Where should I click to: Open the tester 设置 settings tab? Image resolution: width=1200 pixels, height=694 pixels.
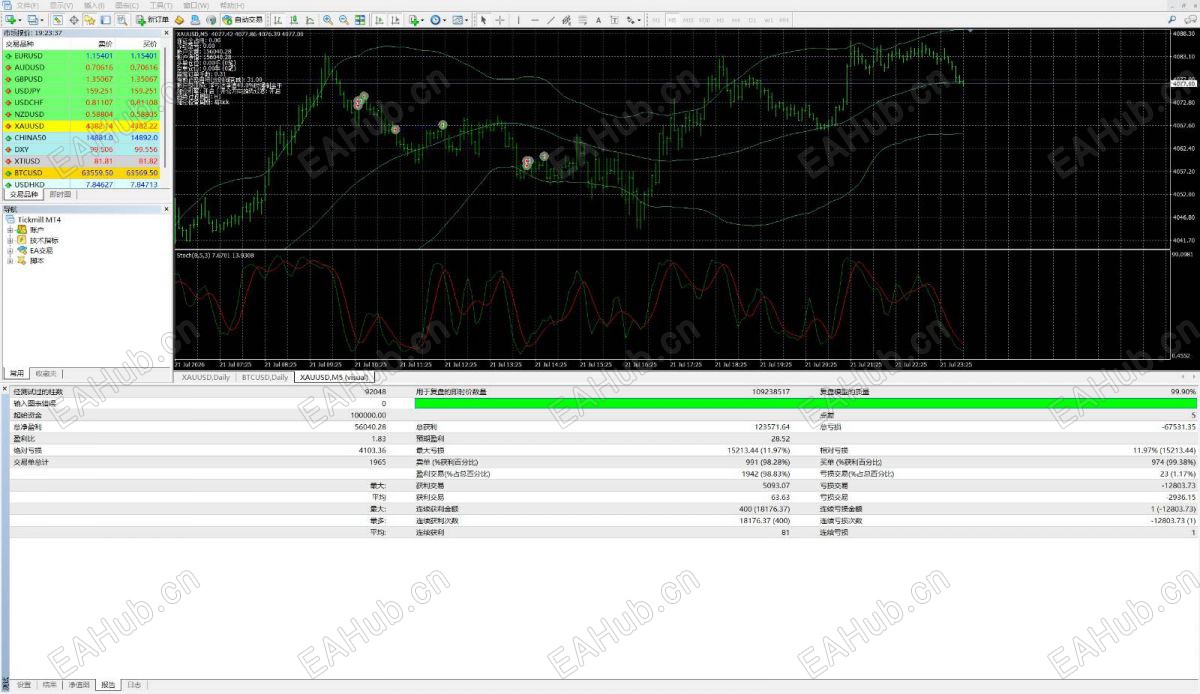click(24, 685)
